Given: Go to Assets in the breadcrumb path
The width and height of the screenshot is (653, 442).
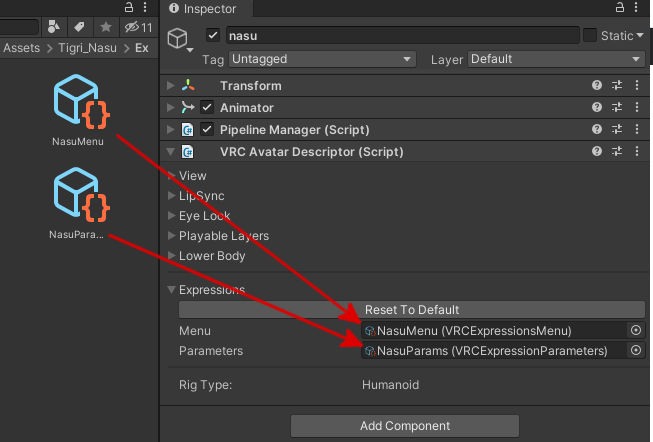Looking at the screenshot, I should [21, 48].
